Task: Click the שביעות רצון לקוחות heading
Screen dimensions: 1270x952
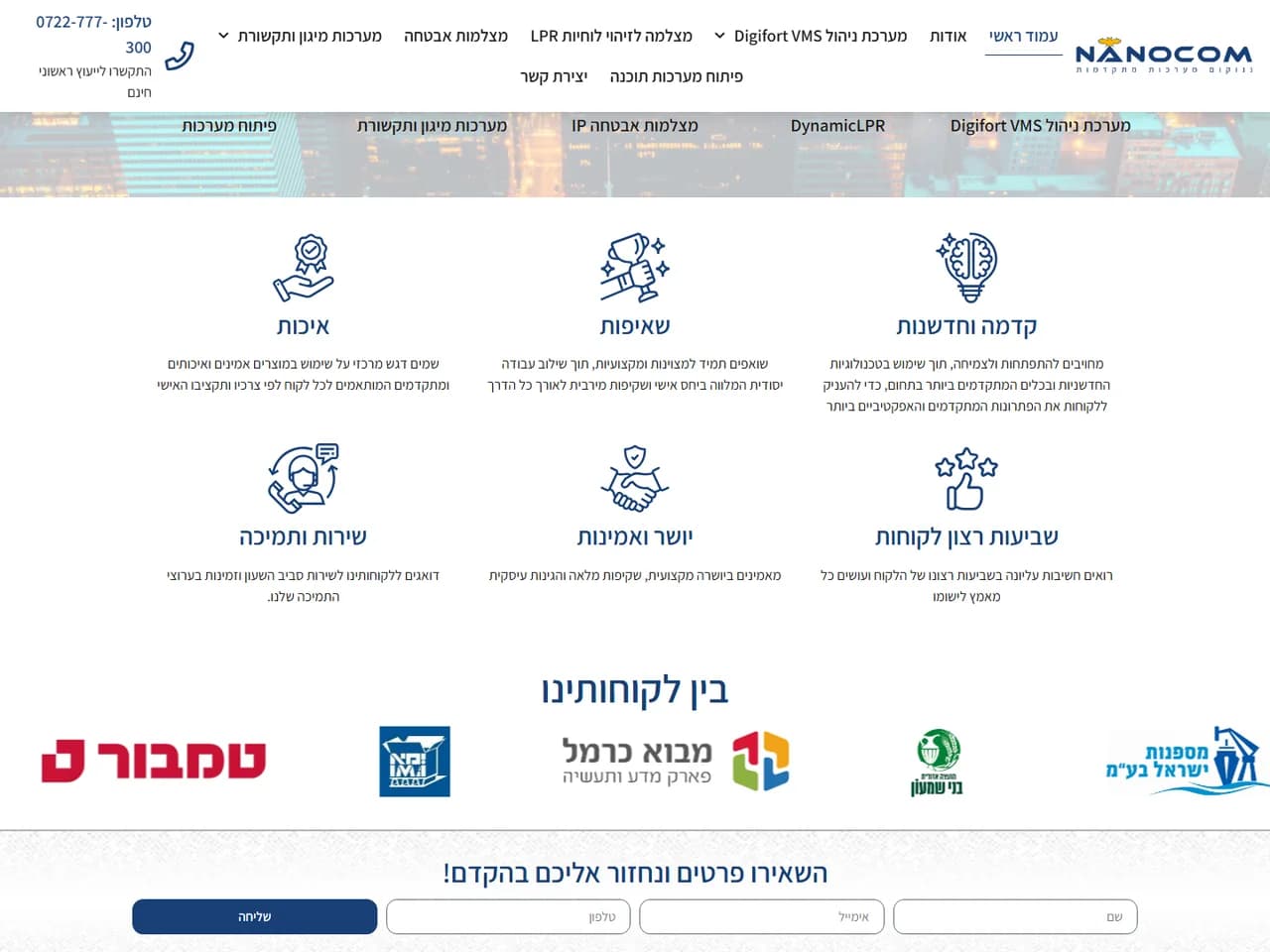Action: point(966,537)
